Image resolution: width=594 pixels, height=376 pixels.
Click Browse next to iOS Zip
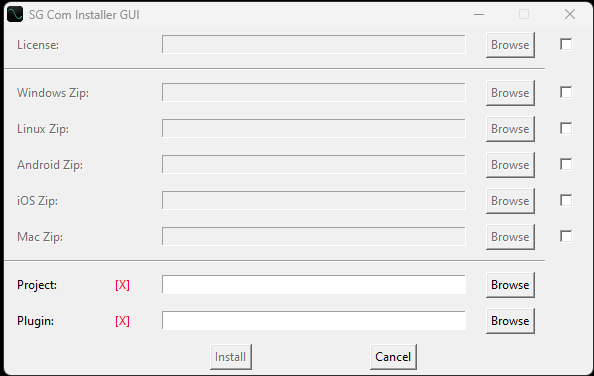pyautogui.click(x=510, y=201)
